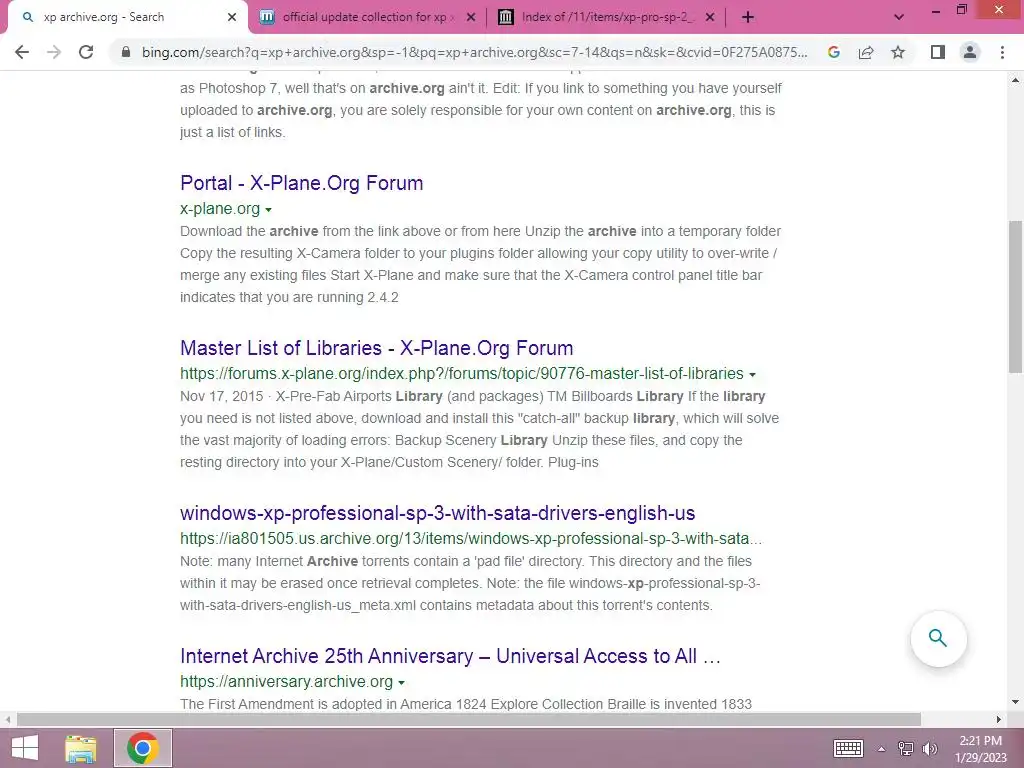The width and height of the screenshot is (1024, 768).
Task: Open the Windows Start menu
Action: pyautogui.click(x=25, y=748)
